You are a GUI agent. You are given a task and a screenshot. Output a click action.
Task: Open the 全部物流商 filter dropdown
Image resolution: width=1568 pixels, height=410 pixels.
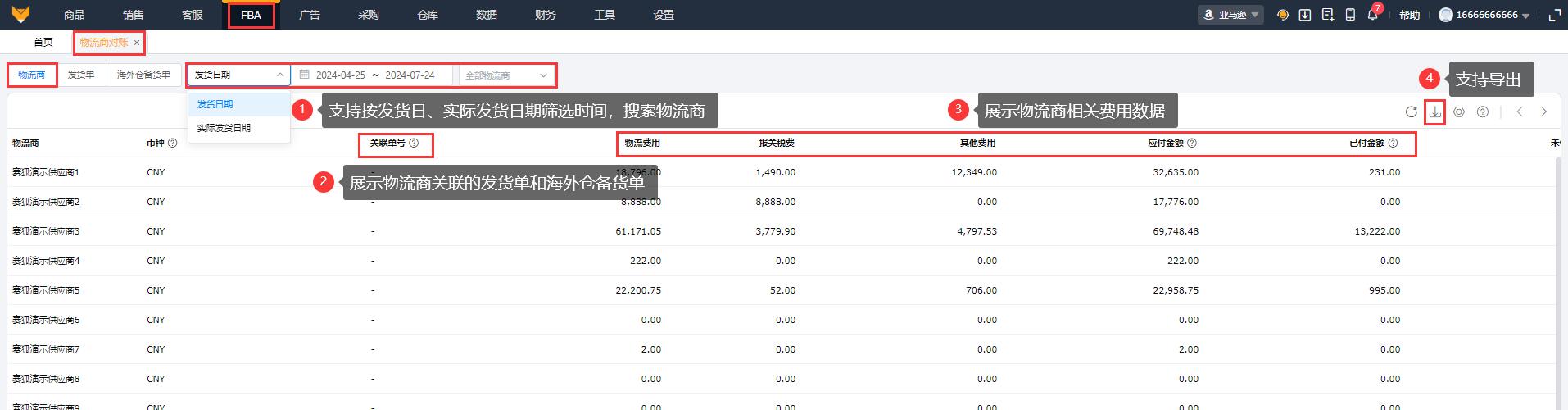pos(506,75)
